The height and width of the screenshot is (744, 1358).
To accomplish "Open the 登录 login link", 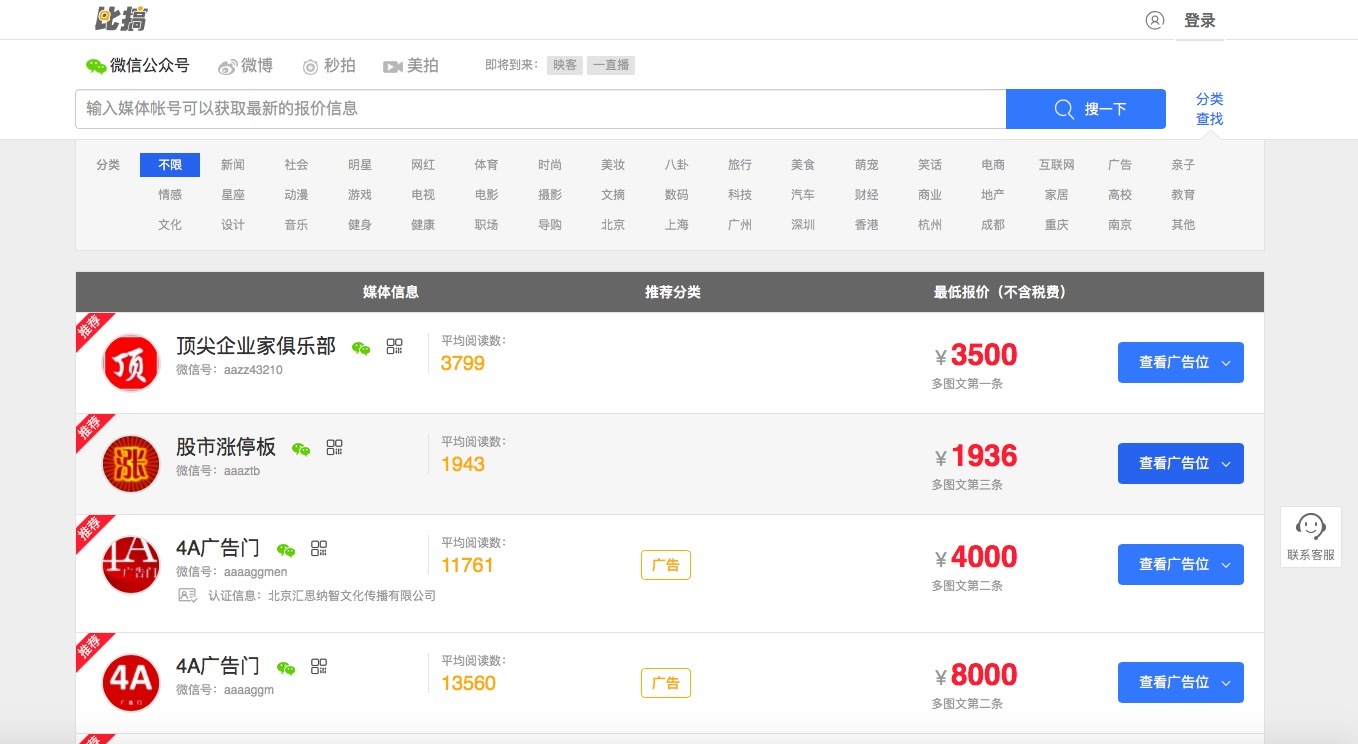I will (x=1199, y=20).
